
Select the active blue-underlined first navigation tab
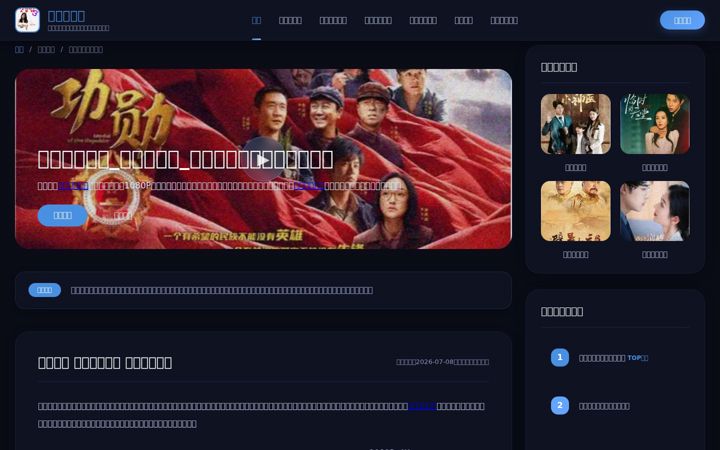pos(256,20)
